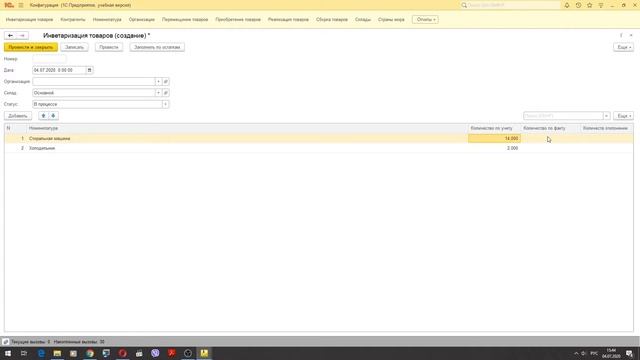Image resolution: width=640 pixels, height=360 pixels.
Task: Open the table's Еще menu
Action: tap(624, 116)
